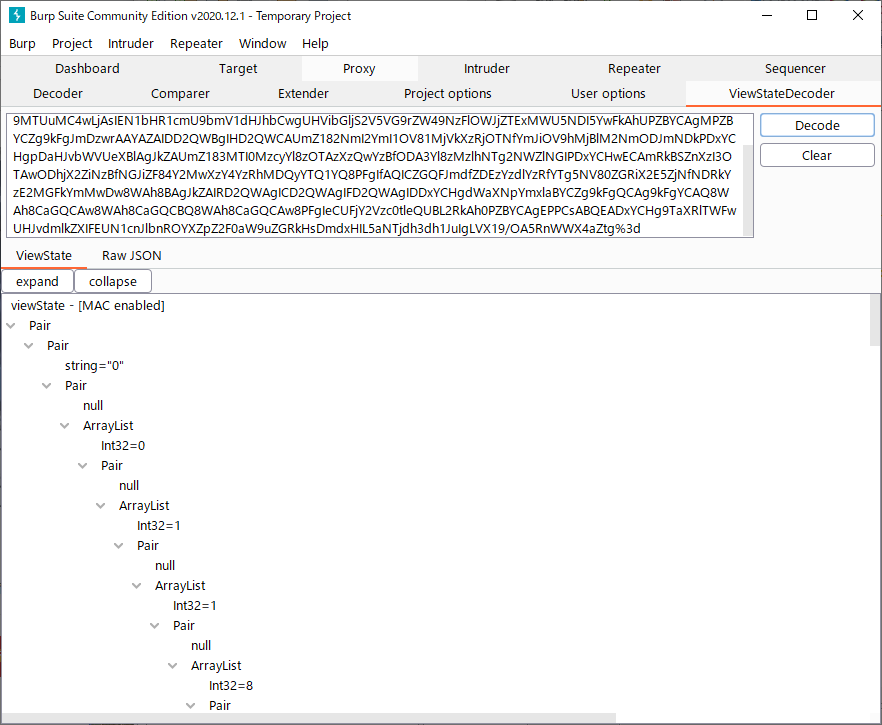Image resolution: width=882 pixels, height=725 pixels.
Task: Click the collapse button
Action: point(112,281)
